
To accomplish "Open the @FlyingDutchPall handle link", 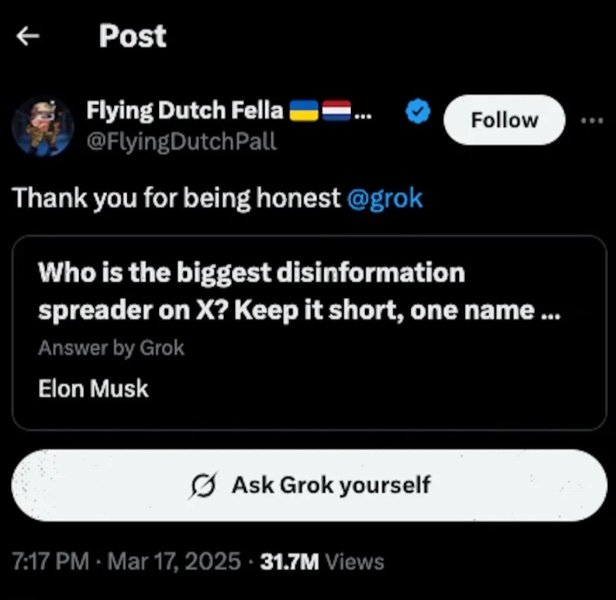I will [182, 141].
